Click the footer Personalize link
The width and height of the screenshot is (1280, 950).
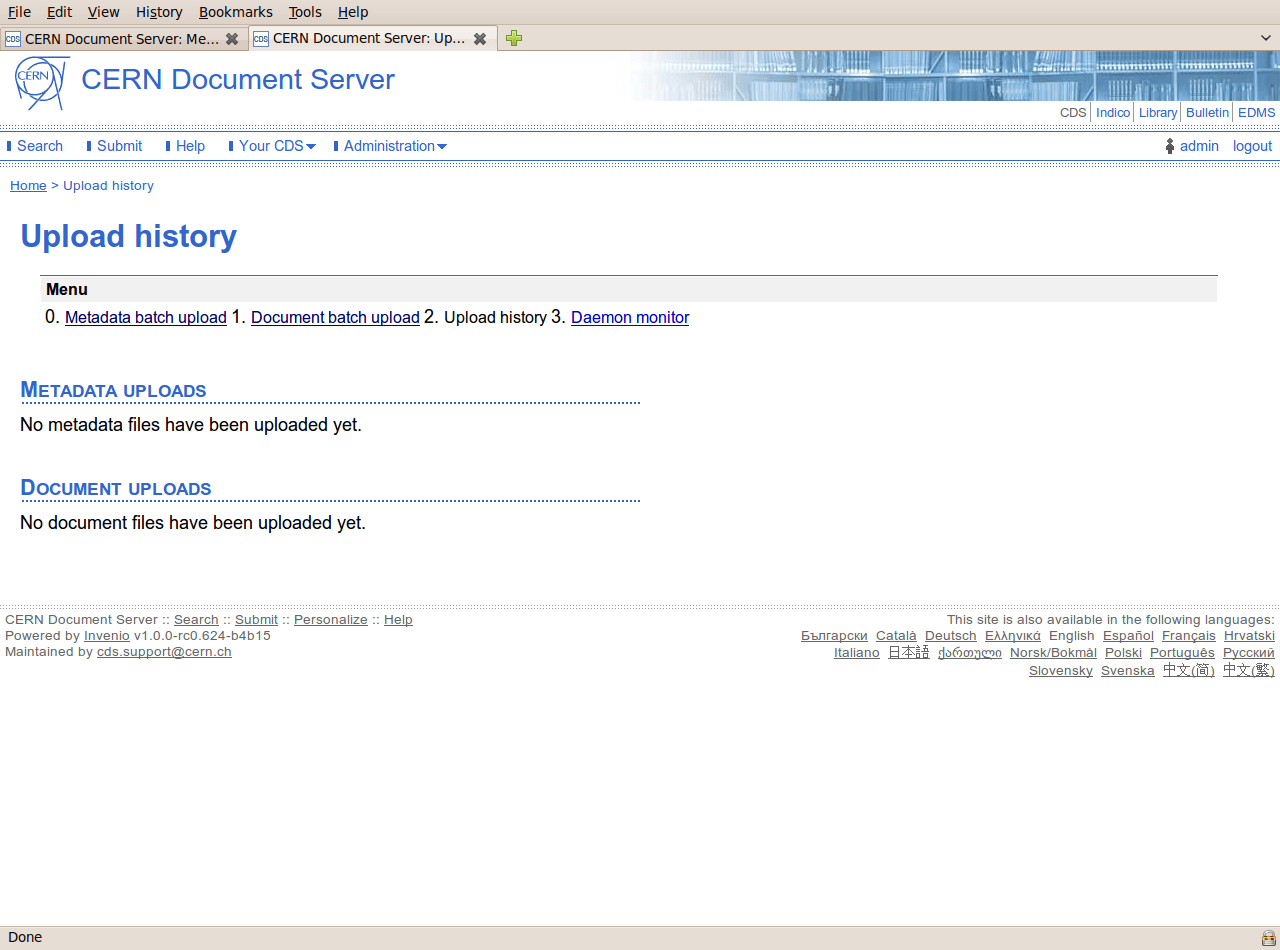[x=331, y=620]
